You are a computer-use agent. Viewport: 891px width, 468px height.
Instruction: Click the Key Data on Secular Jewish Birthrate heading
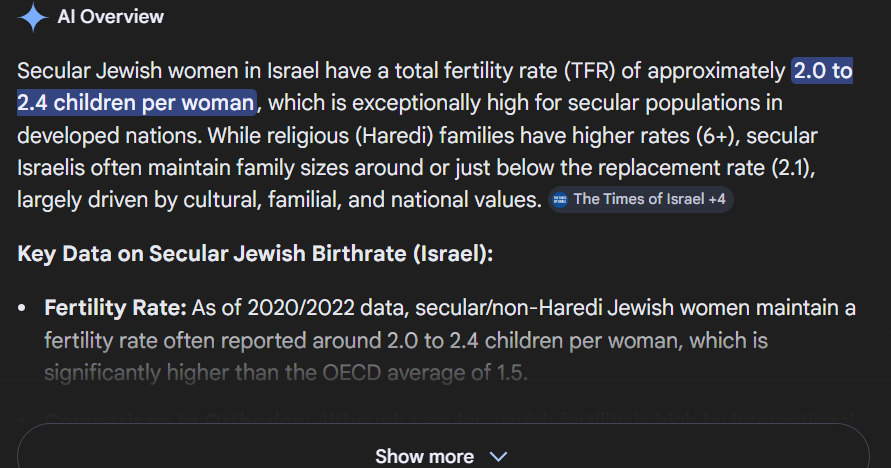pos(255,253)
